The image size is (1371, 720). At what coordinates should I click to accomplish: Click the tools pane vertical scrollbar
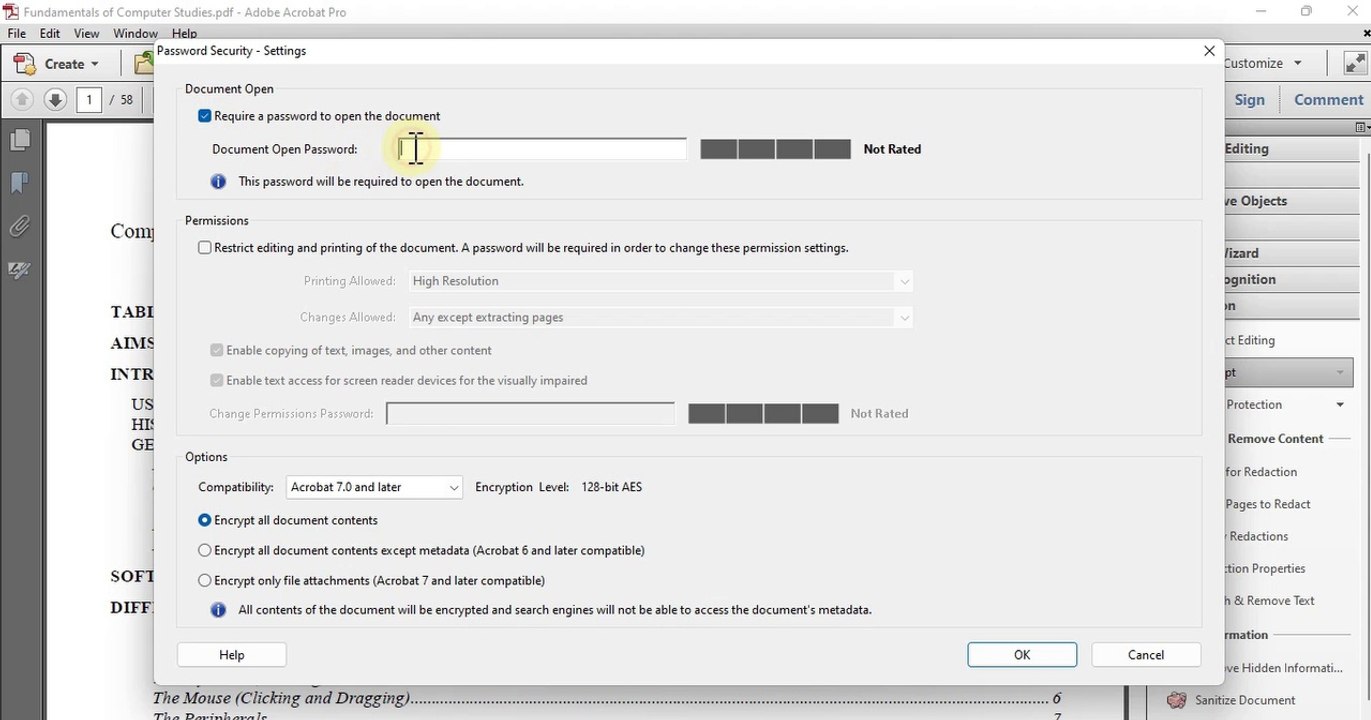click(1364, 420)
